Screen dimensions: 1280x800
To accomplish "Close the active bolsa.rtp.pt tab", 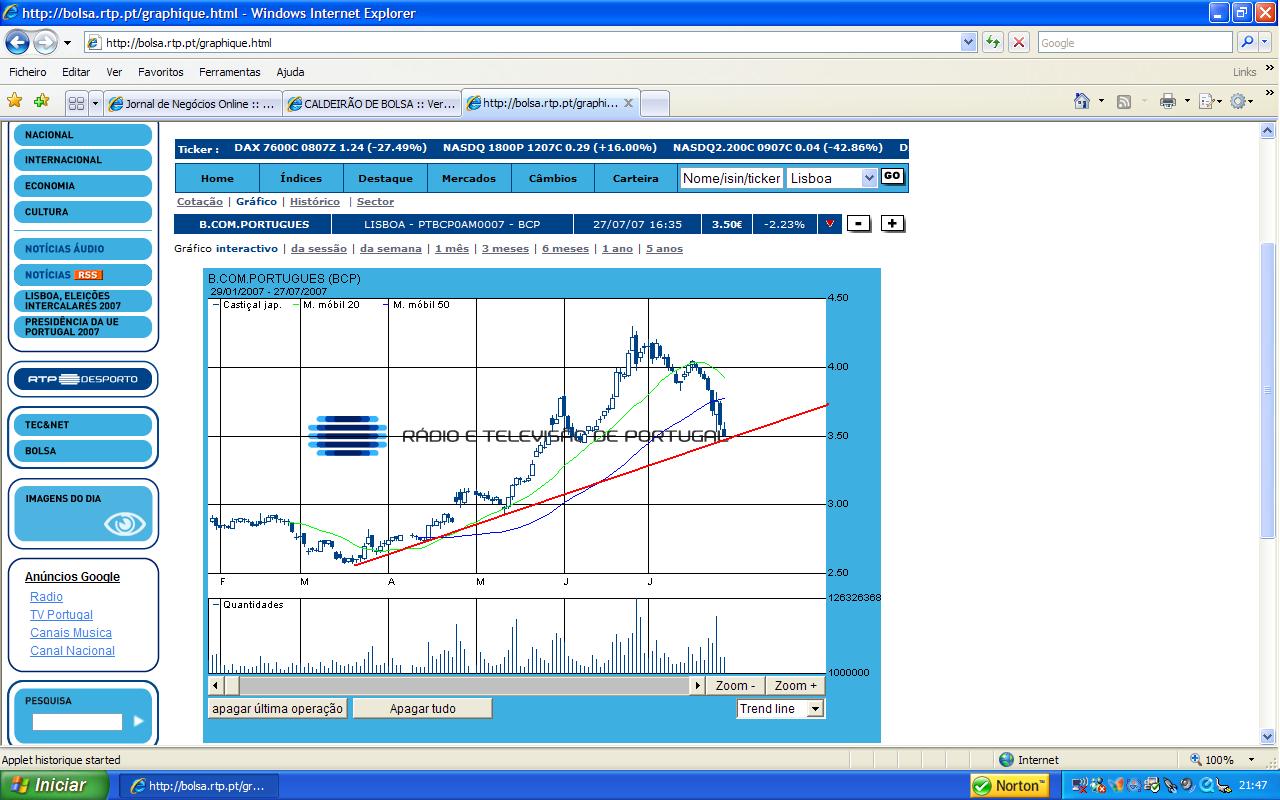I will point(628,103).
